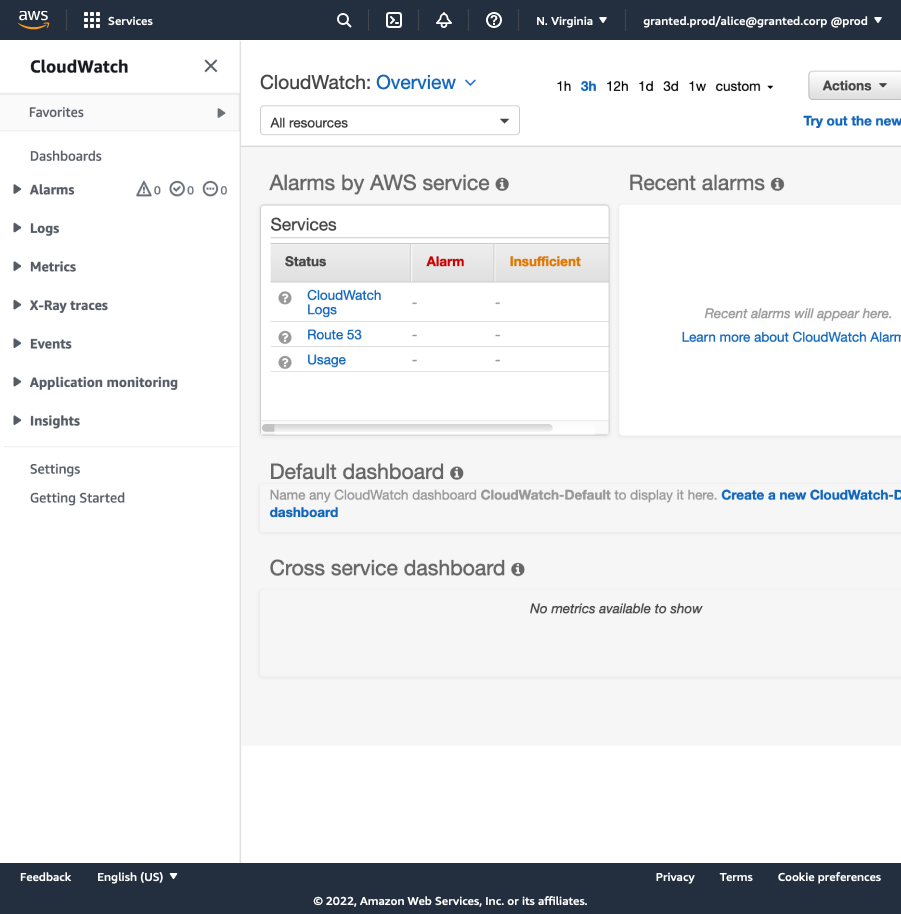Open the English (US) language selector
The width and height of the screenshot is (901, 914).
(137, 877)
